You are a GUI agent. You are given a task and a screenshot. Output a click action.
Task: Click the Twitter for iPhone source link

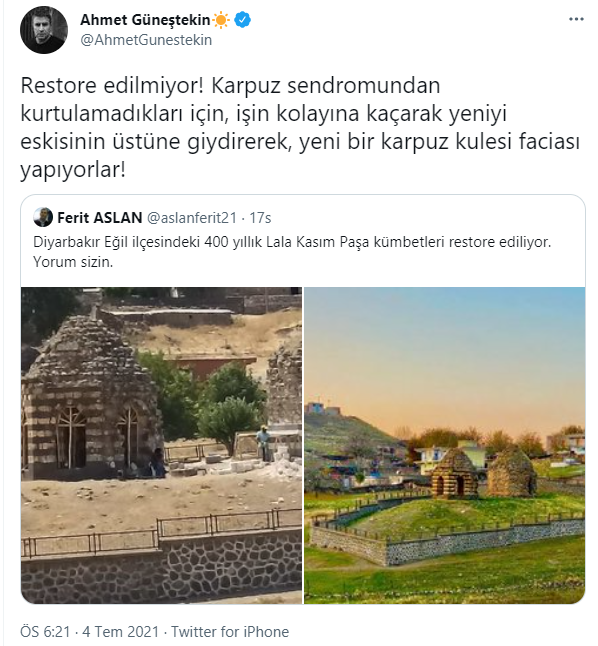[230, 632]
